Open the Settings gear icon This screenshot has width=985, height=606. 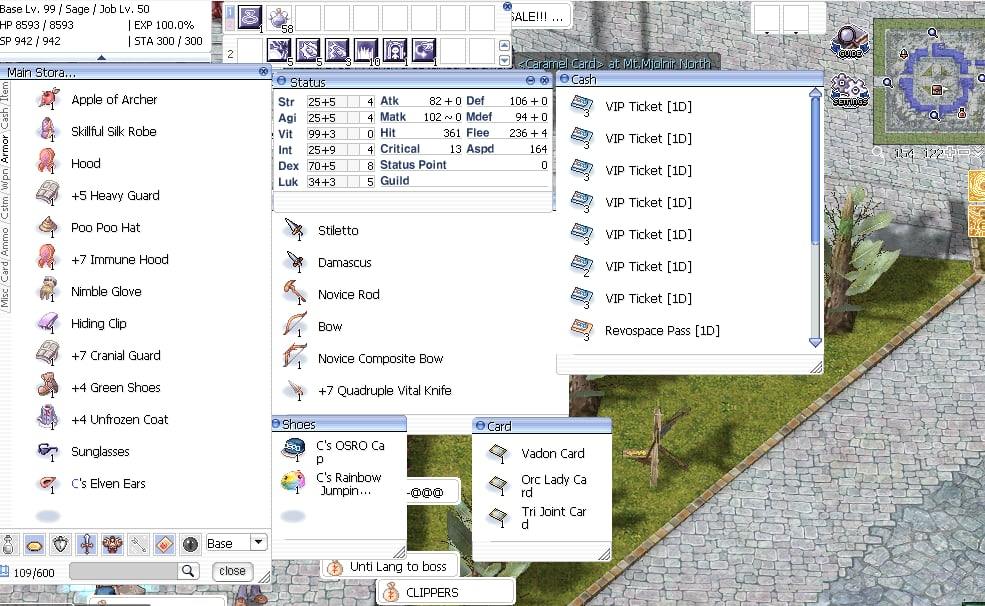pyautogui.click(x=849, y=90)
